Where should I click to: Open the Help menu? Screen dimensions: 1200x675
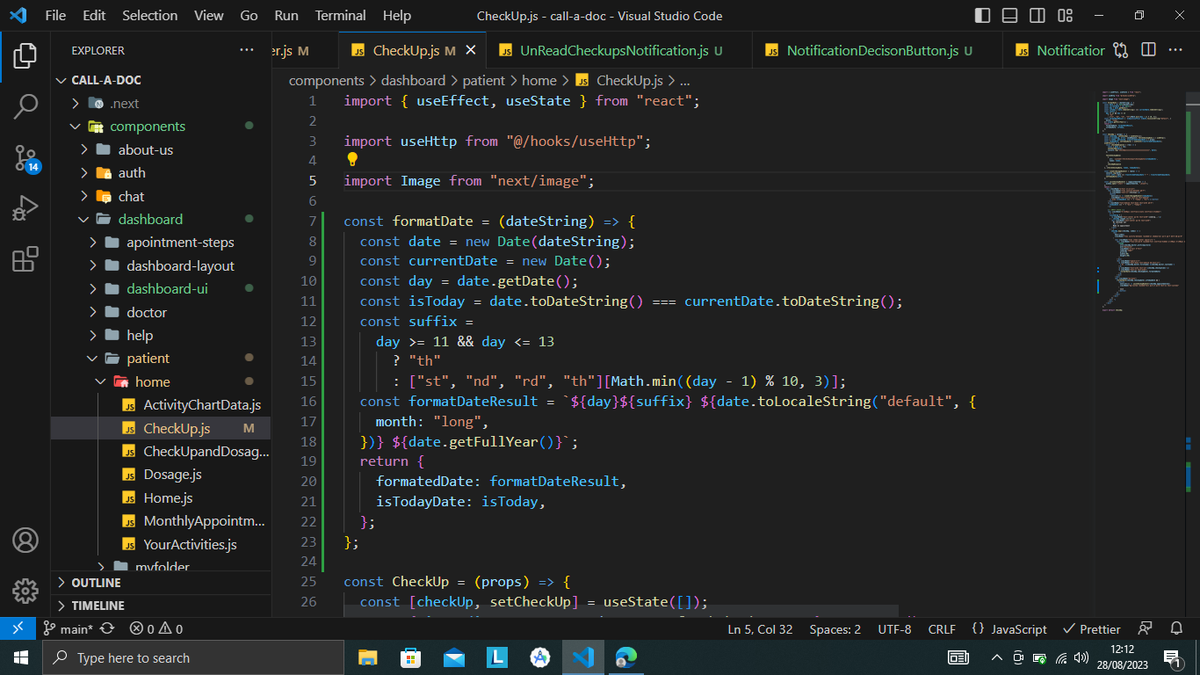pyautogui.click(x=397, y=16)
